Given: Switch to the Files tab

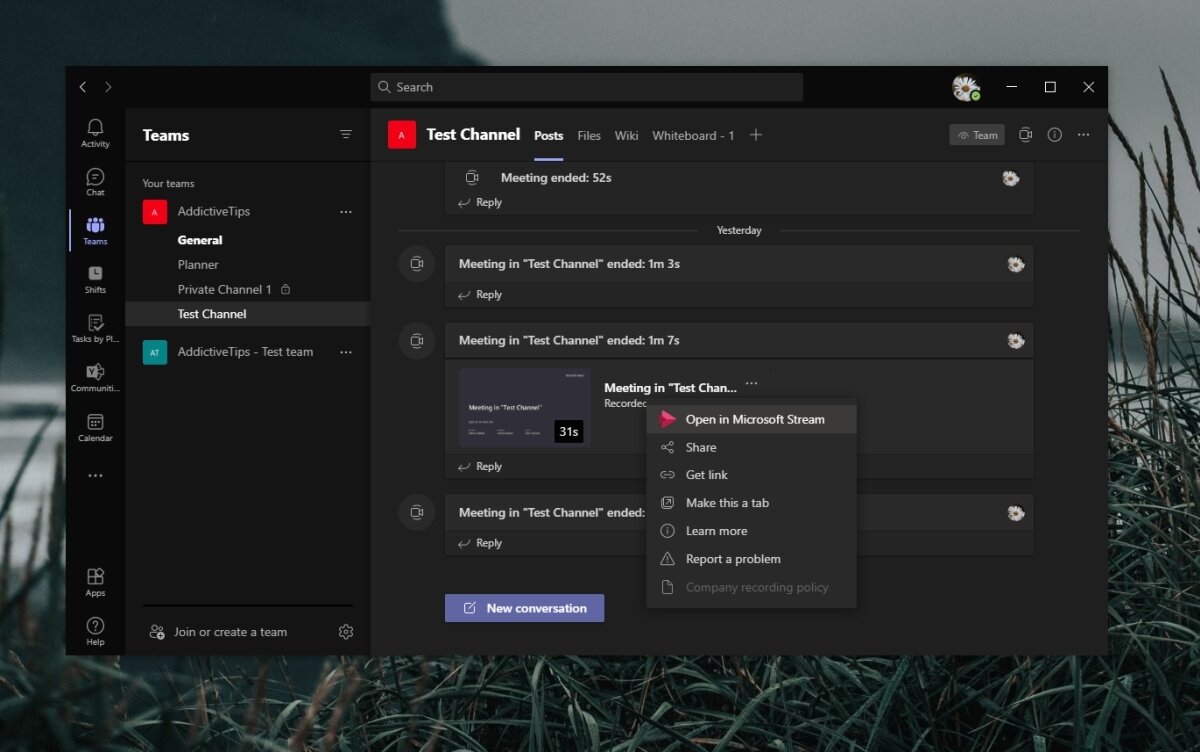Looking at the screenshot, I should point(589,136).
